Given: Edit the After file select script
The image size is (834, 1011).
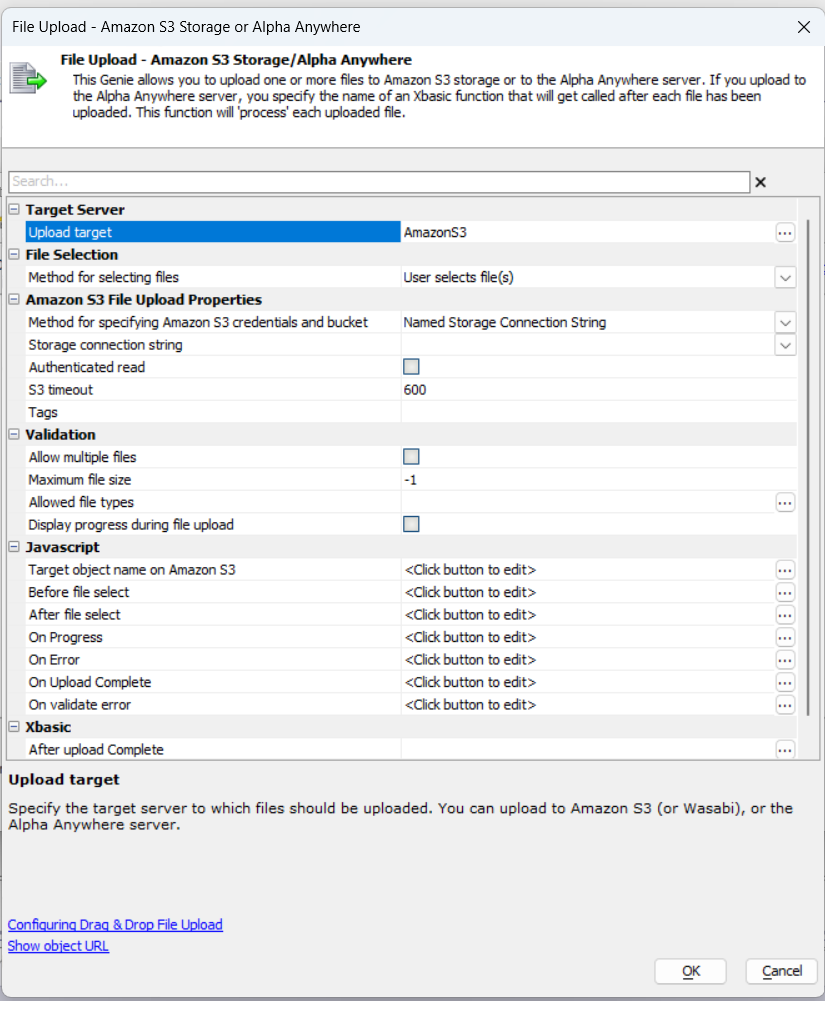Looking at the screenshot, I should click(x=785, y=615).
